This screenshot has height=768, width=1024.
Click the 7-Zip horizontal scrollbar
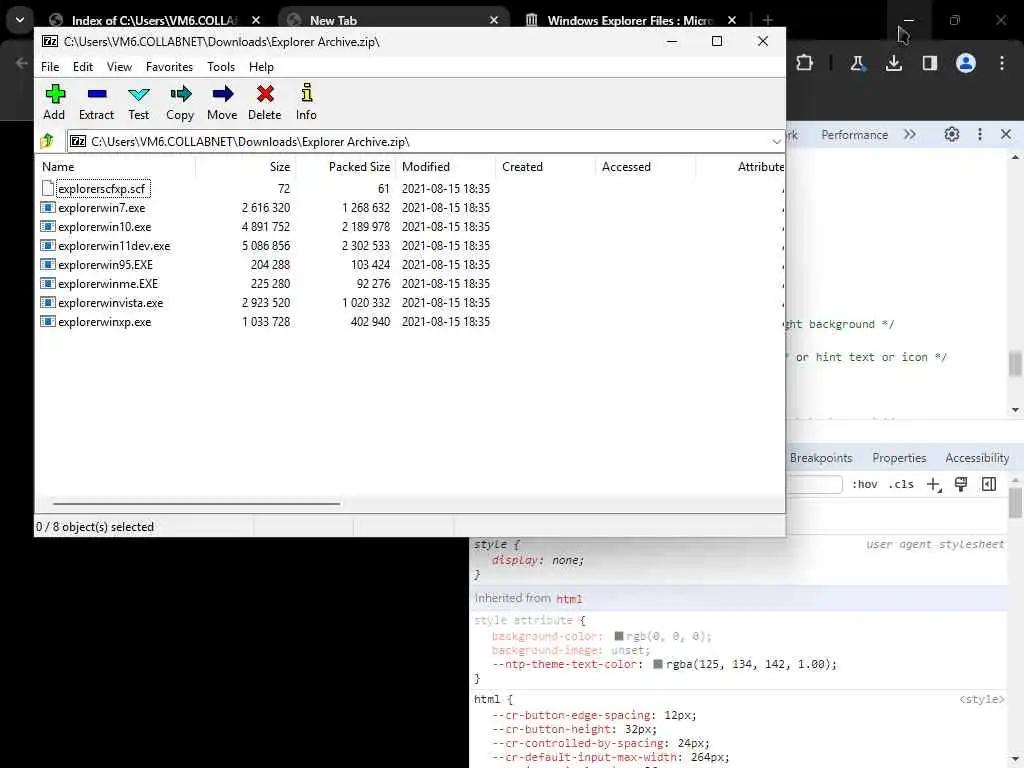coord(196,504)
